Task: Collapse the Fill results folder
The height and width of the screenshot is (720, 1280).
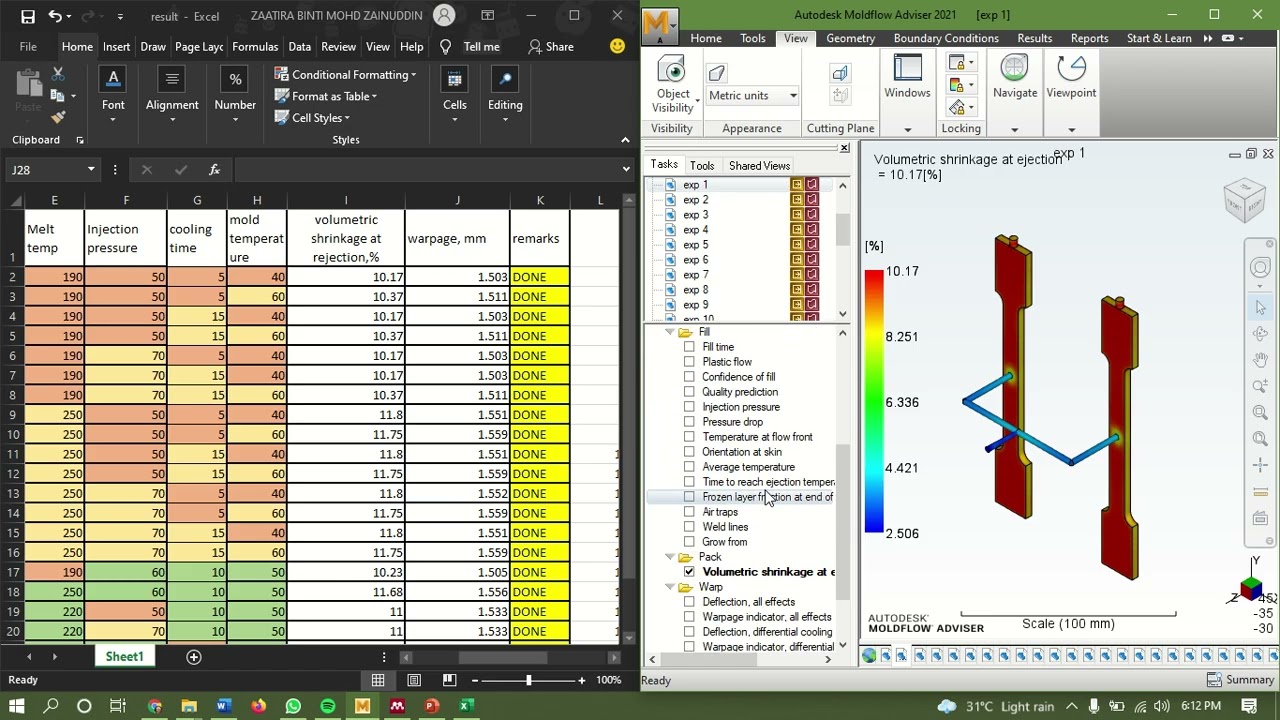Action: pos(669,333)
